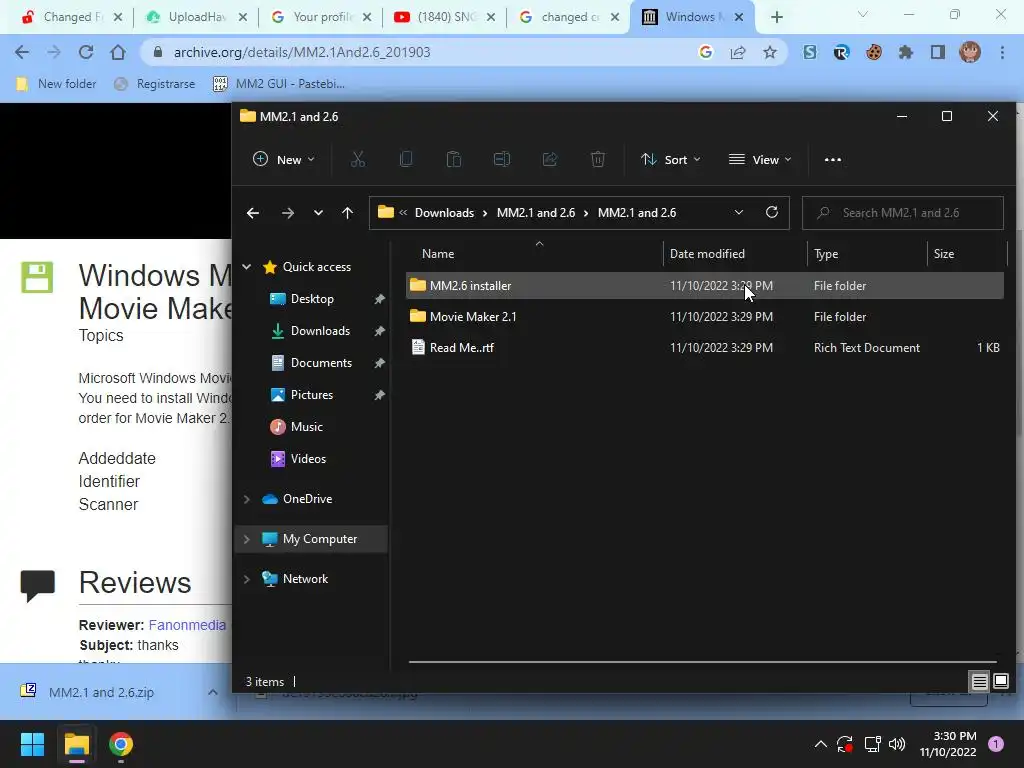The image size is (1024, 768).
Task: Open the View dropdown menu
Action: tap(760, 159)
